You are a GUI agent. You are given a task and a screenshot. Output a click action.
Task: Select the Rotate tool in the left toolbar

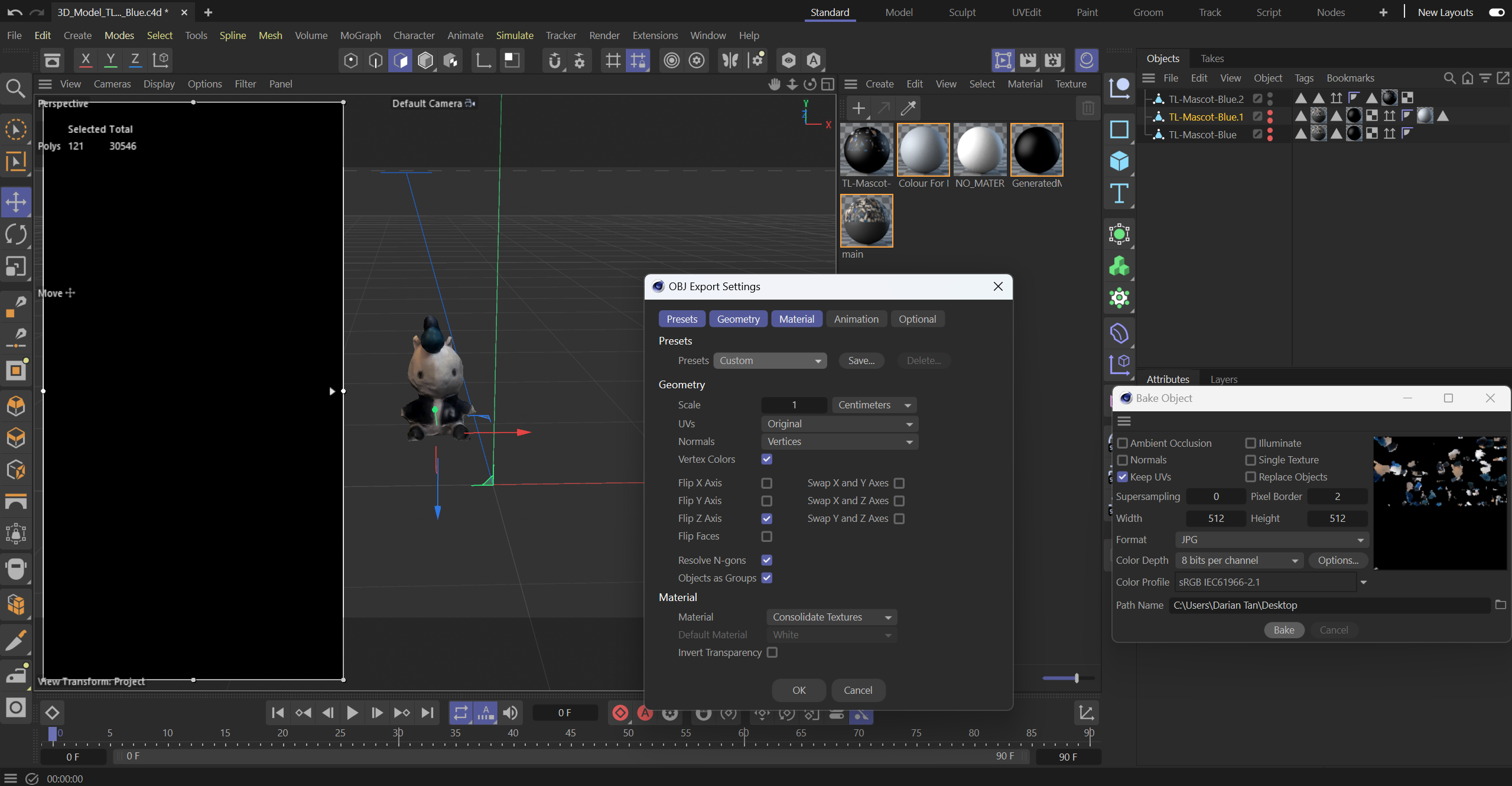16,234
